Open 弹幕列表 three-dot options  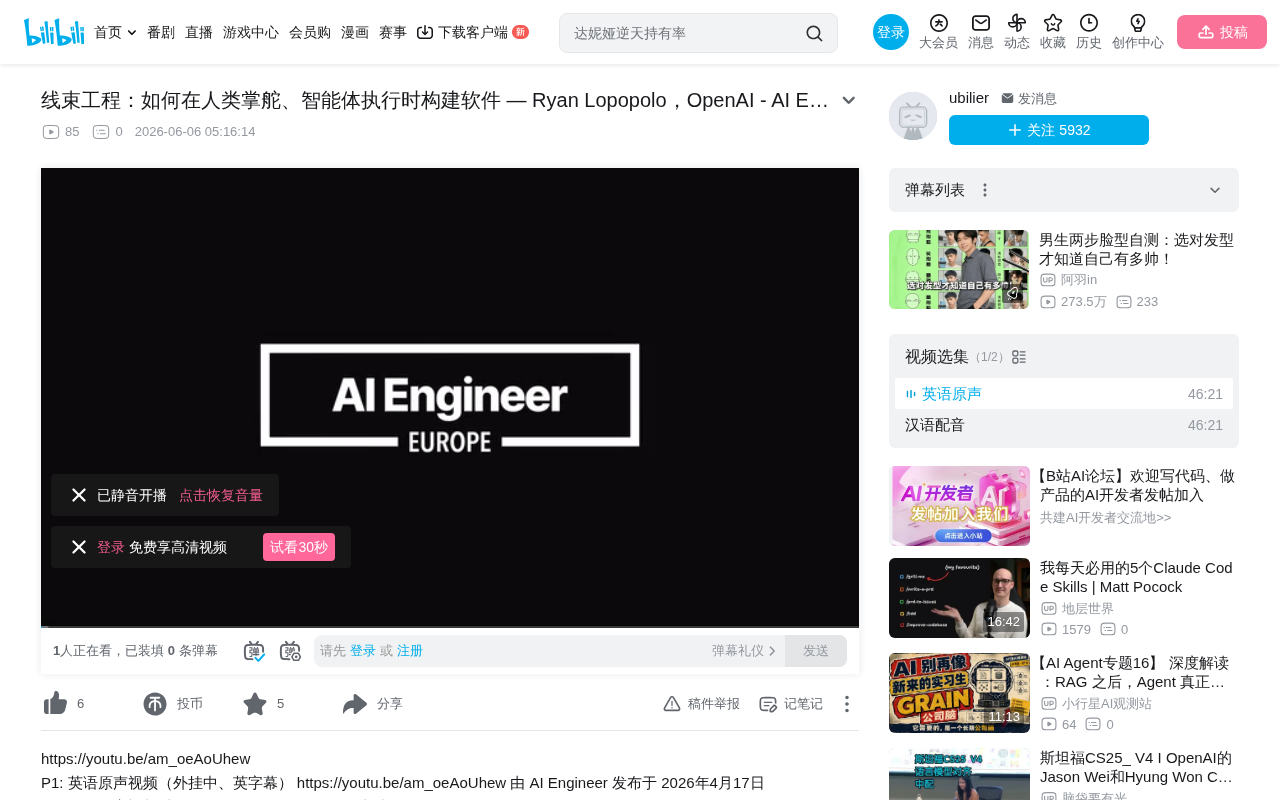point(985,190)
